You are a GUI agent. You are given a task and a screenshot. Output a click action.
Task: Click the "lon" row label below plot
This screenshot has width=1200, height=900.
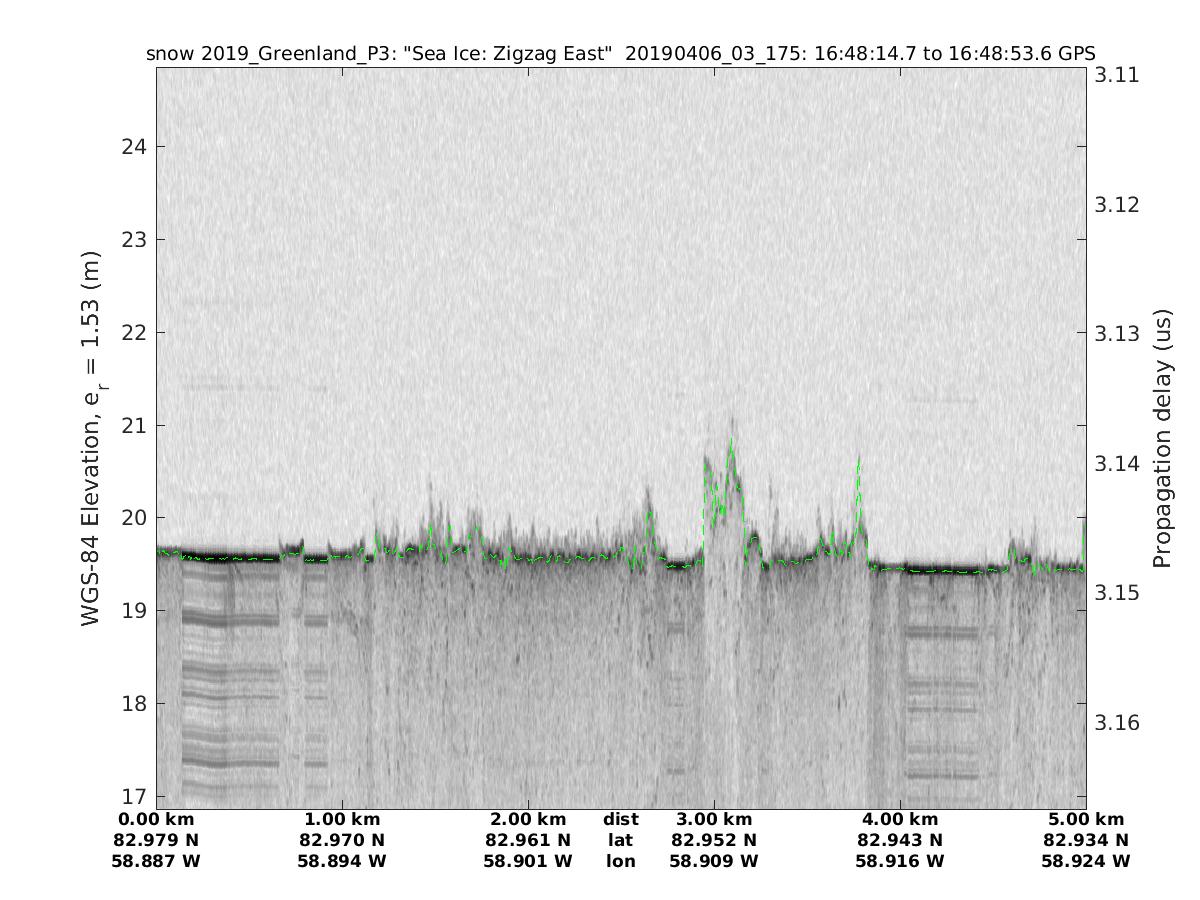coord(620,861)
